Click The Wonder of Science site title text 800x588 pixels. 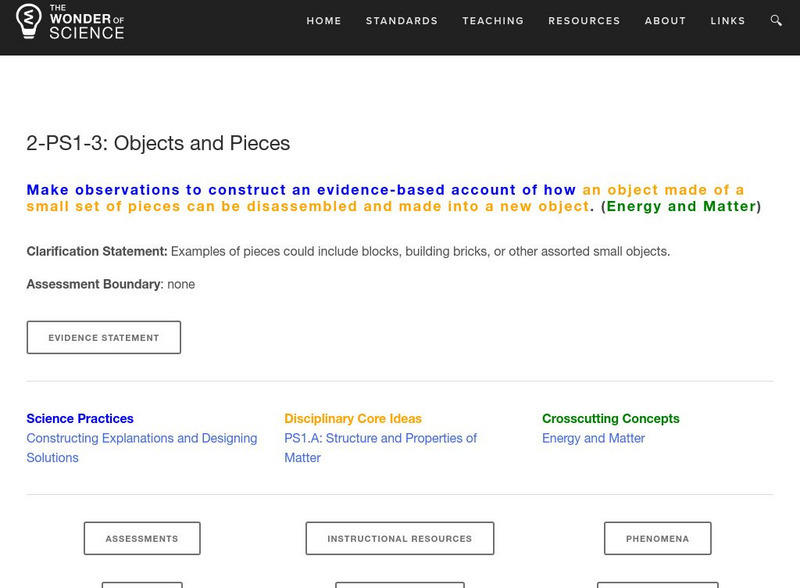pos(86,21)
